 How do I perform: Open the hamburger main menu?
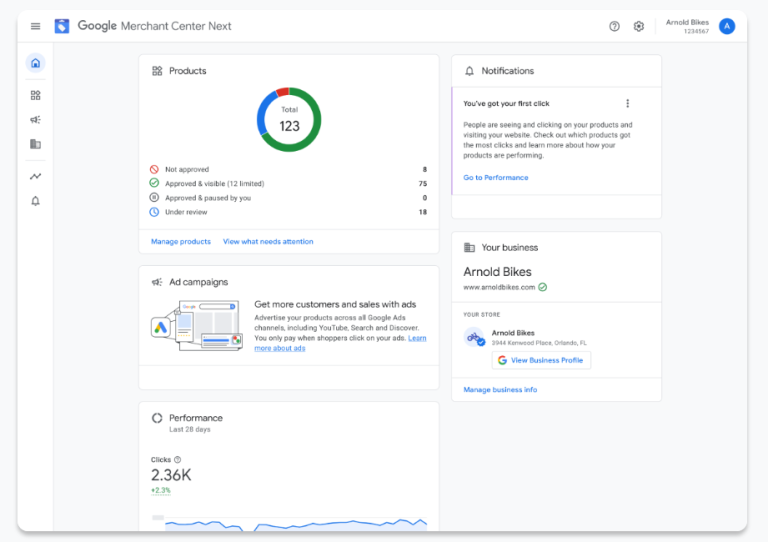click(x=35, y=26)
